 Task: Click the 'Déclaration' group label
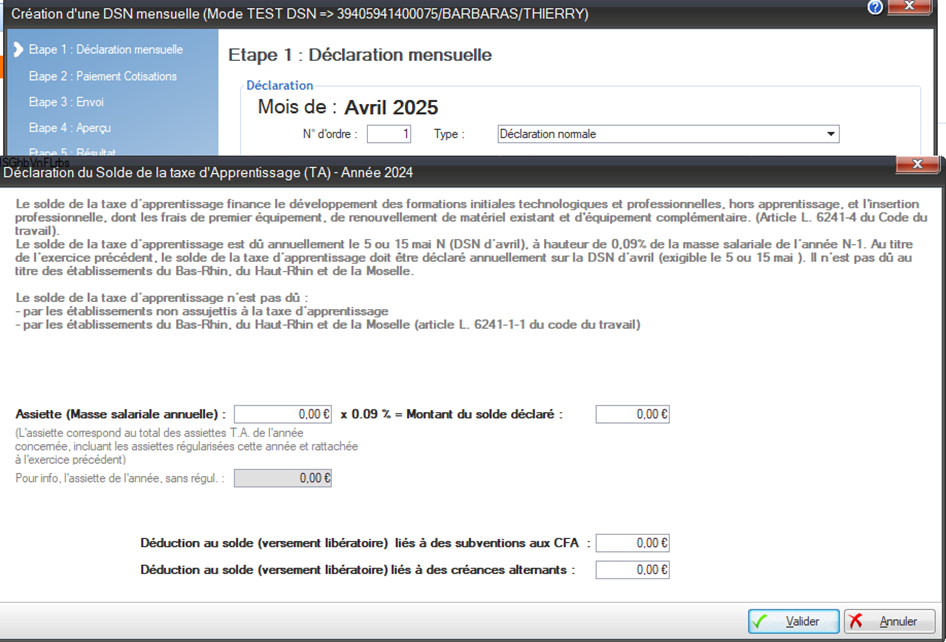pos(280,86)
